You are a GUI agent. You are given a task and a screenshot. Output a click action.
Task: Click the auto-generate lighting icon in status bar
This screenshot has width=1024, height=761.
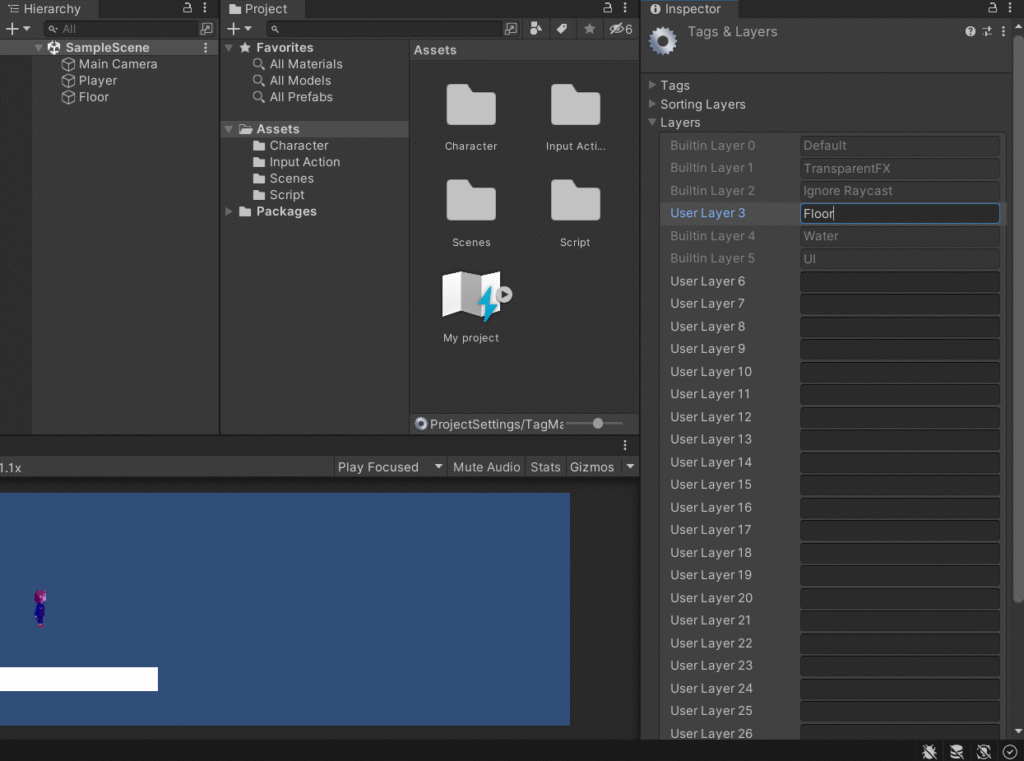983,751
